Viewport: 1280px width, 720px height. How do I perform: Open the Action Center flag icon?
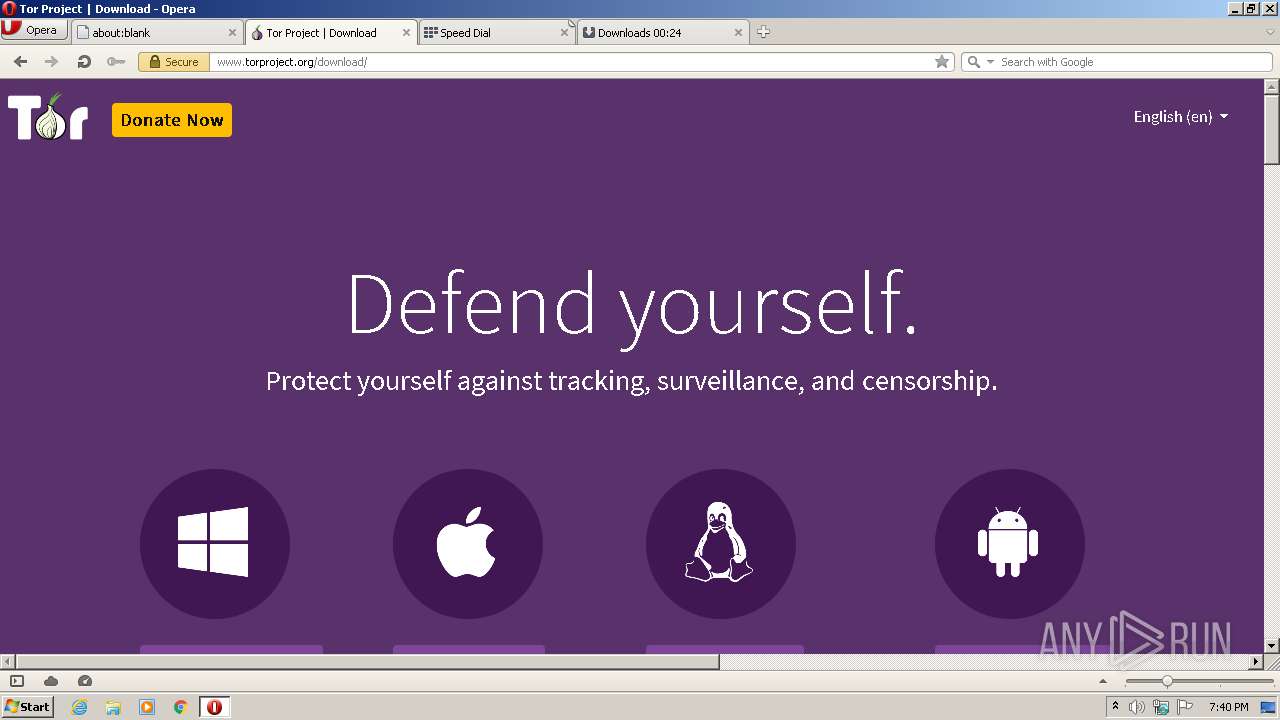(1185, 707)
